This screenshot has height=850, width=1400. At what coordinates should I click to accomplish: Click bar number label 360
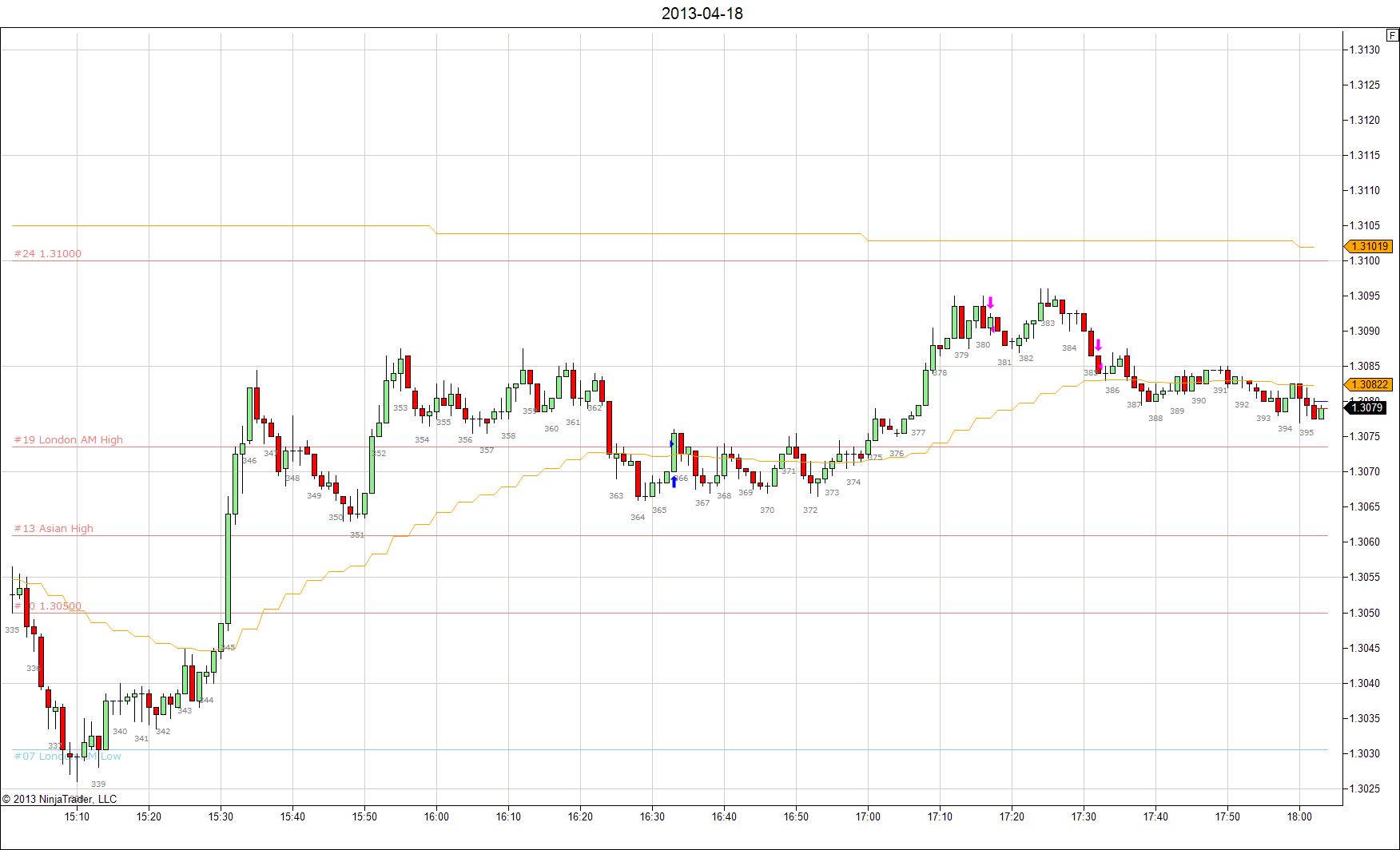point(551,429)
